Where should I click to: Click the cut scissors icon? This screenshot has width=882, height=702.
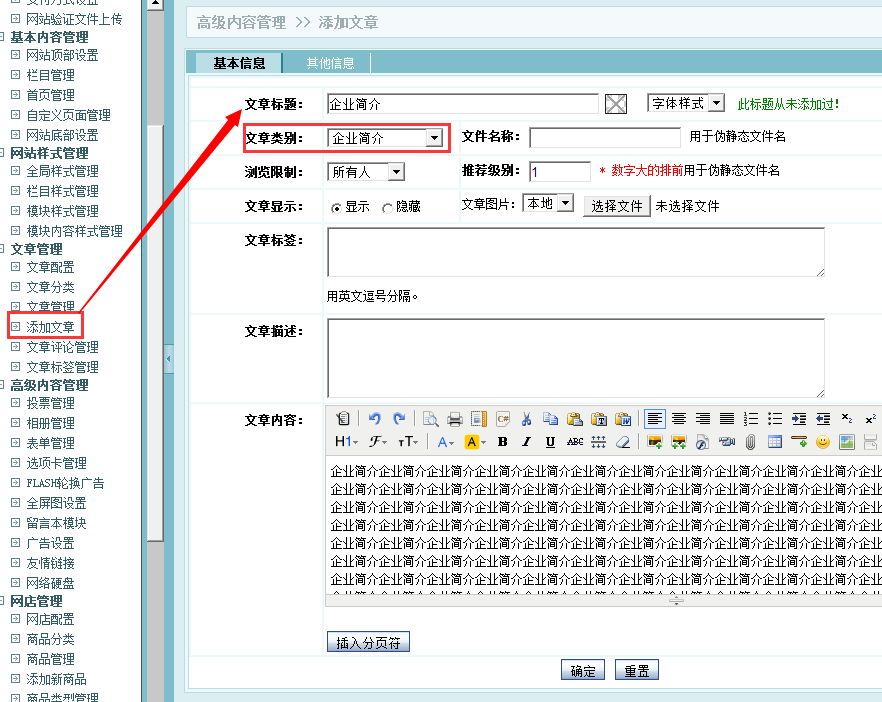coord(527,419)
